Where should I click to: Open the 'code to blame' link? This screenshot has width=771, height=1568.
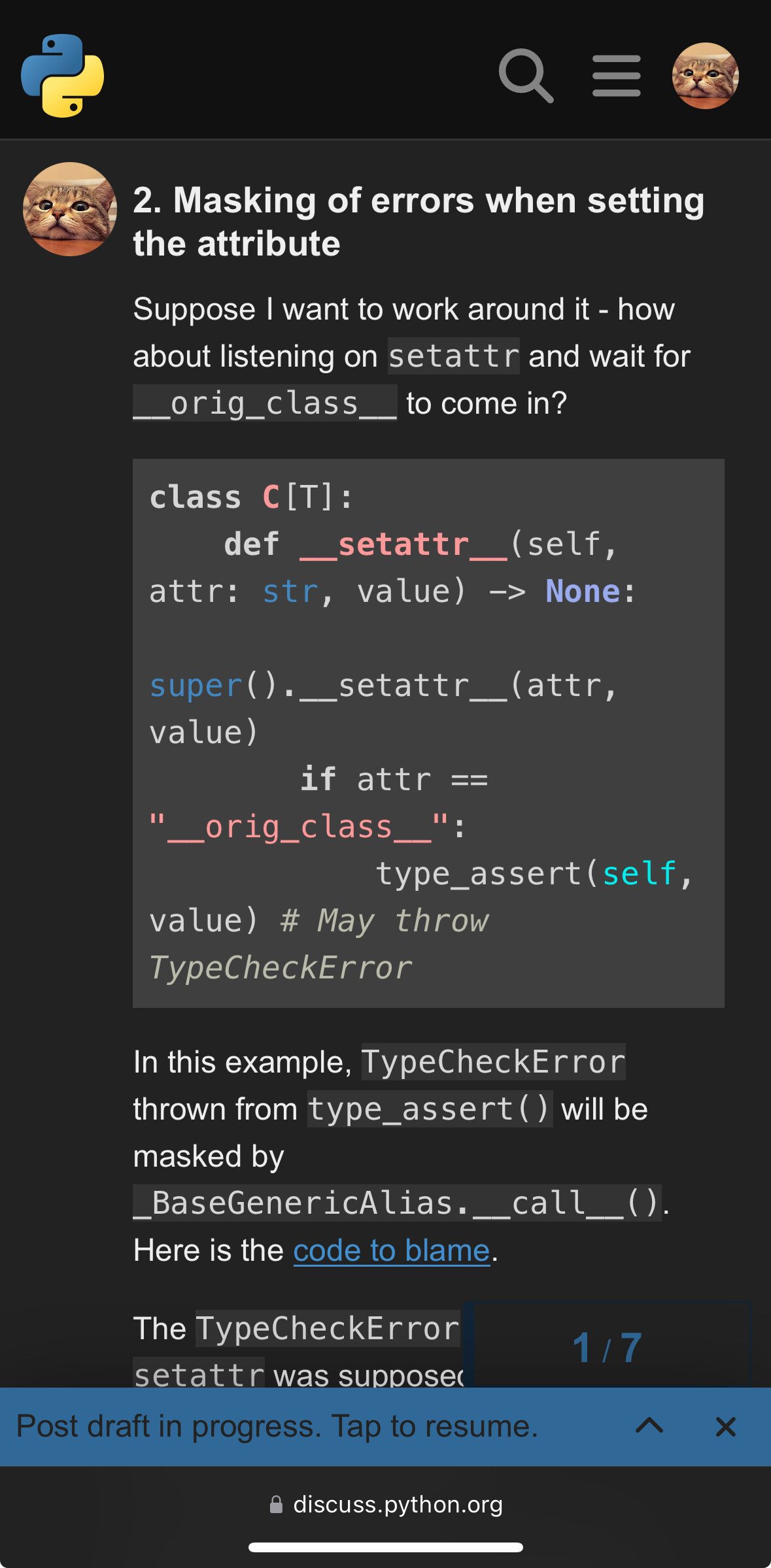click(x=391, y=1250)
